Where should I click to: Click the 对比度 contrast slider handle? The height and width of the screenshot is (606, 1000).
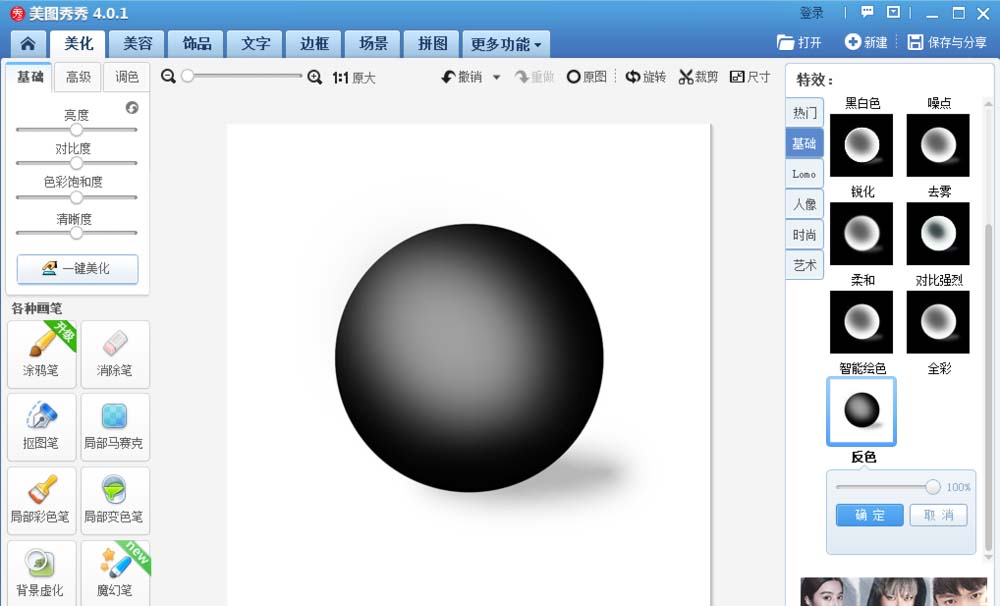tap(77, 163)
